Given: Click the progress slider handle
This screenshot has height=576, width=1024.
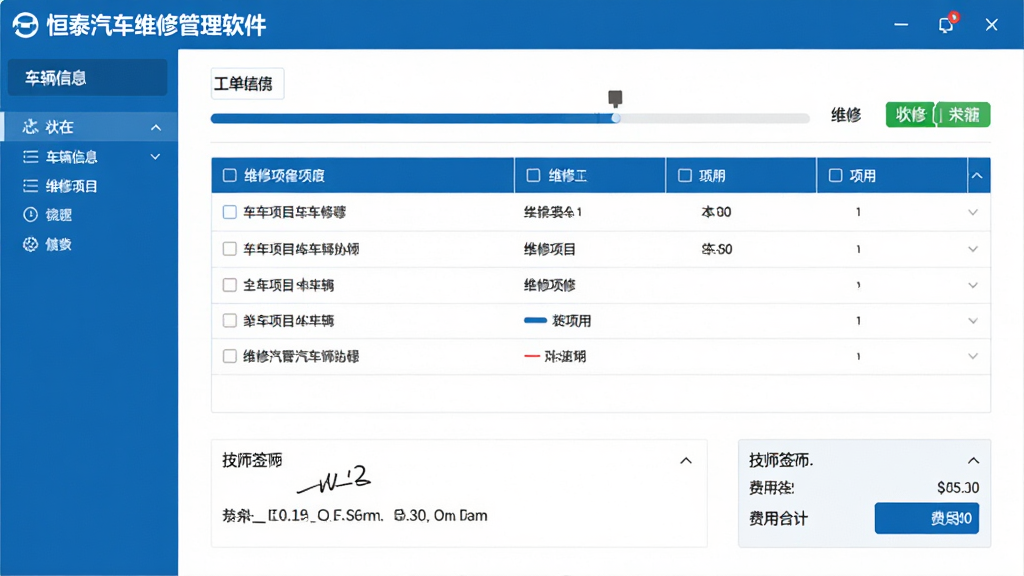Looking at the screenshot, I should tap(615, 118).
